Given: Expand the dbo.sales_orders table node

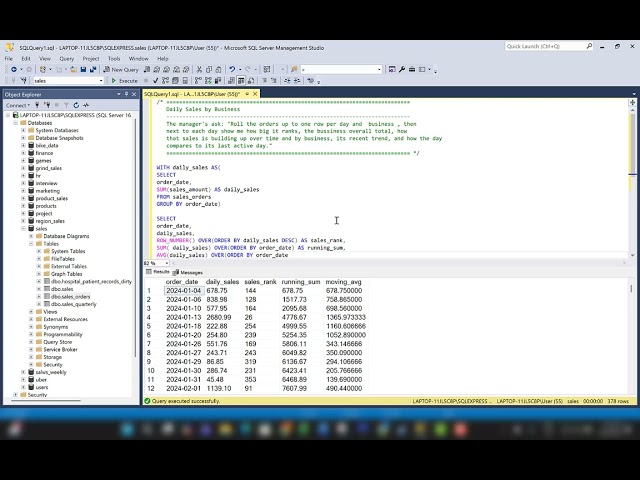Looking at the screenshot, I should (39, 297).
